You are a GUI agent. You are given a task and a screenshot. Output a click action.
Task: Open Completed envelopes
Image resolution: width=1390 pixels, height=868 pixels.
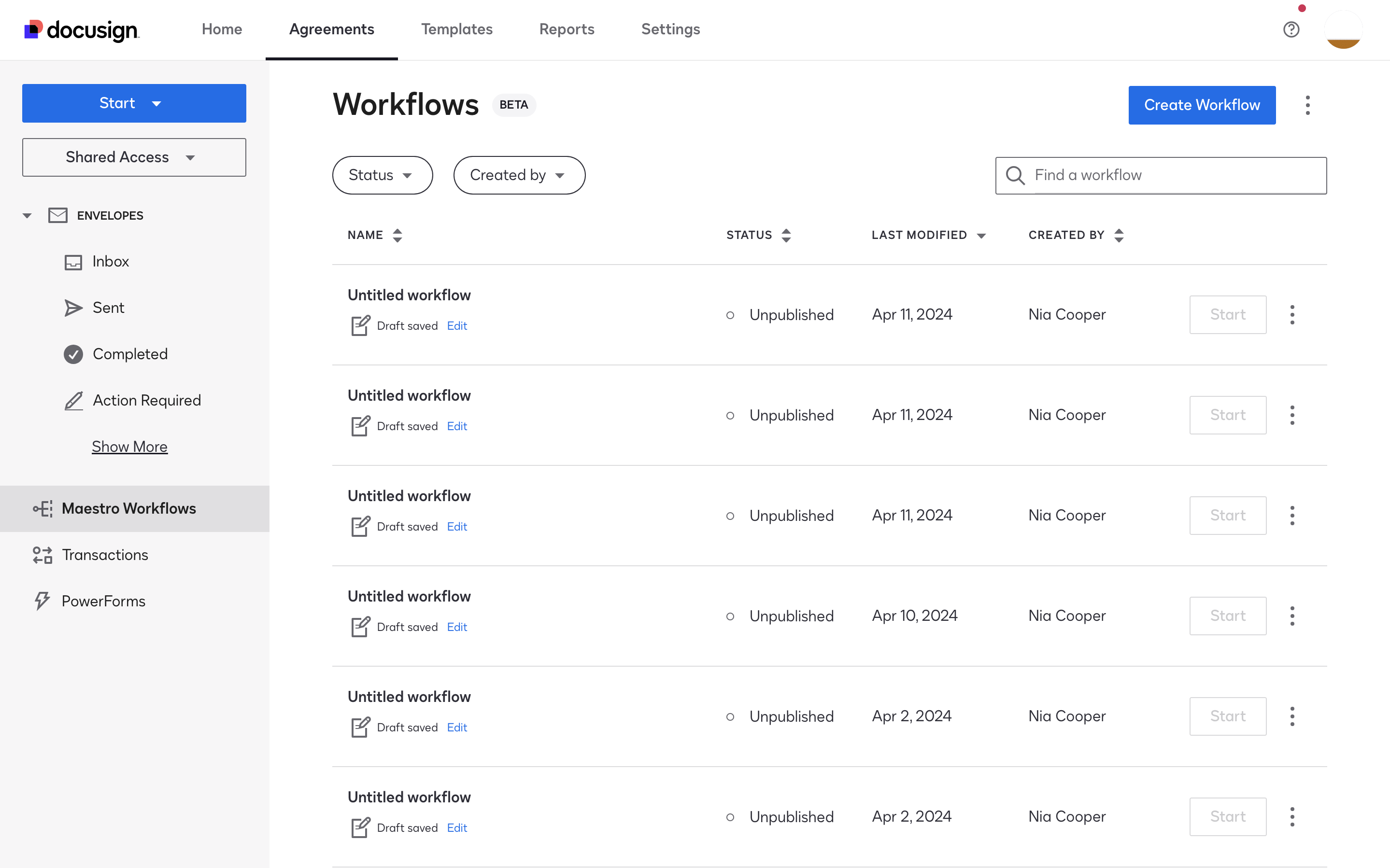pyautogui.click(x=130, y=354)
